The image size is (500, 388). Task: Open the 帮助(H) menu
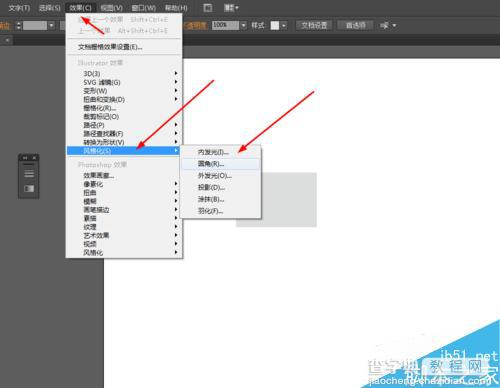click(x=176, y=8)
